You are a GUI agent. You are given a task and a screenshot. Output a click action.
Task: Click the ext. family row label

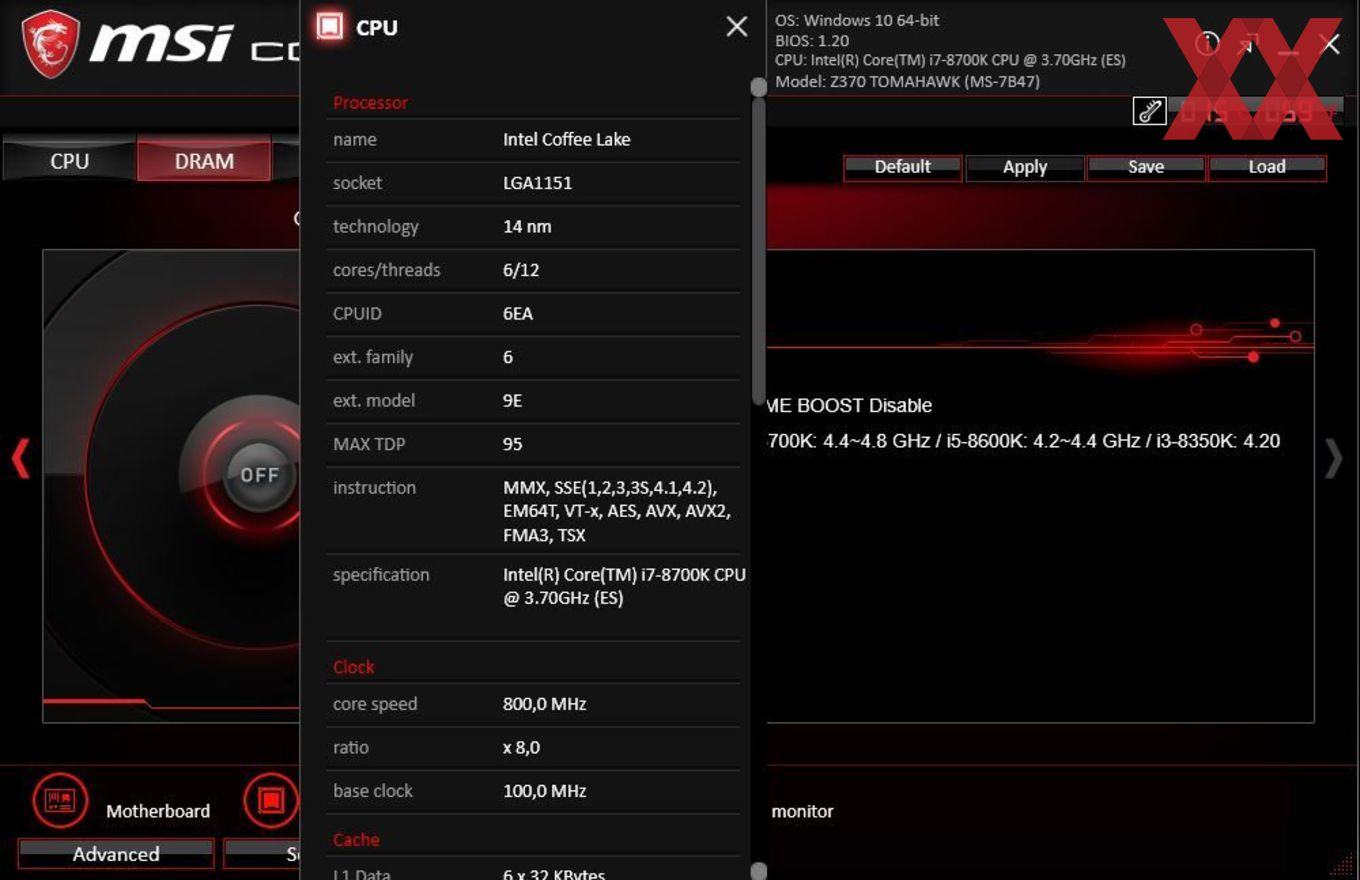coord(373,357)
